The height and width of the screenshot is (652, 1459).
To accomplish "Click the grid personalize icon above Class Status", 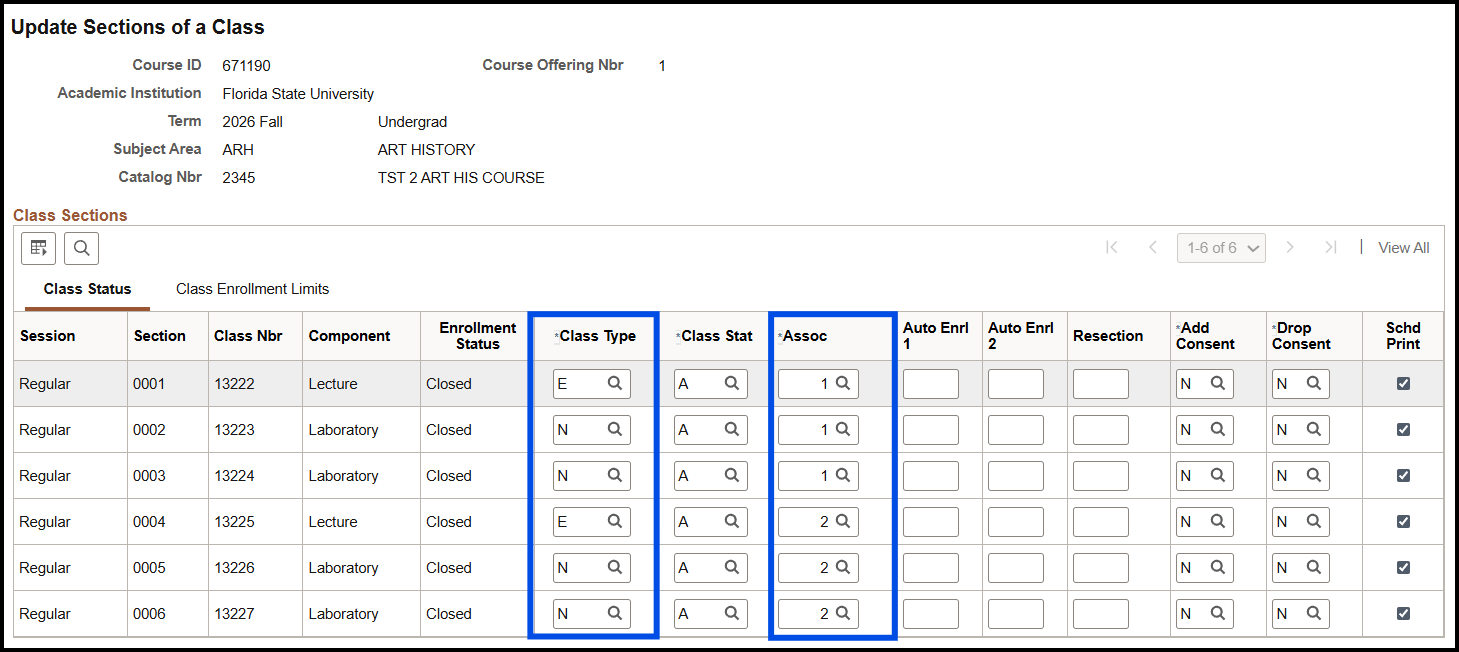I will [38, 248].
